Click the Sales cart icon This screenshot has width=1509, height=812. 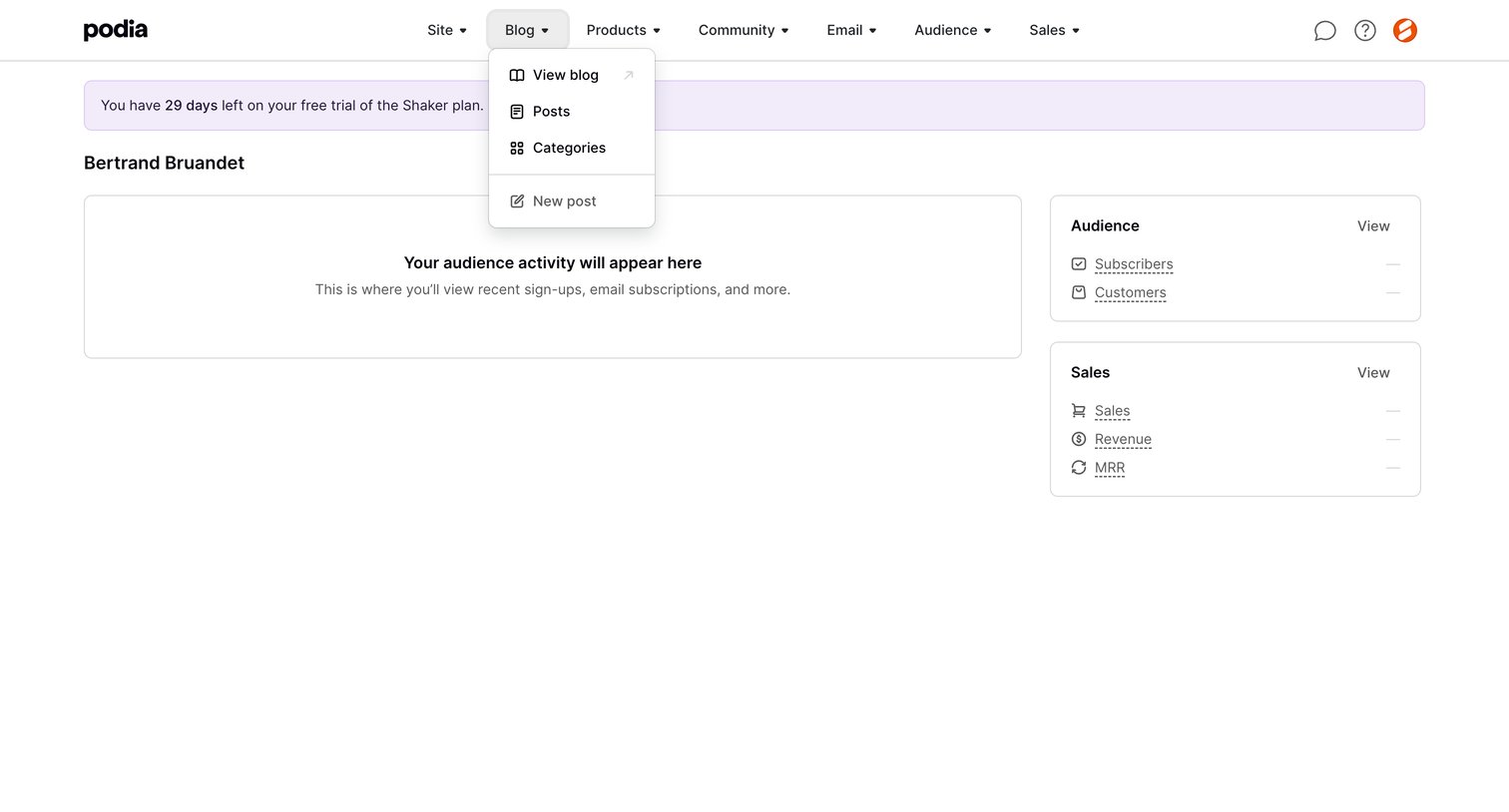[1079, 411]
